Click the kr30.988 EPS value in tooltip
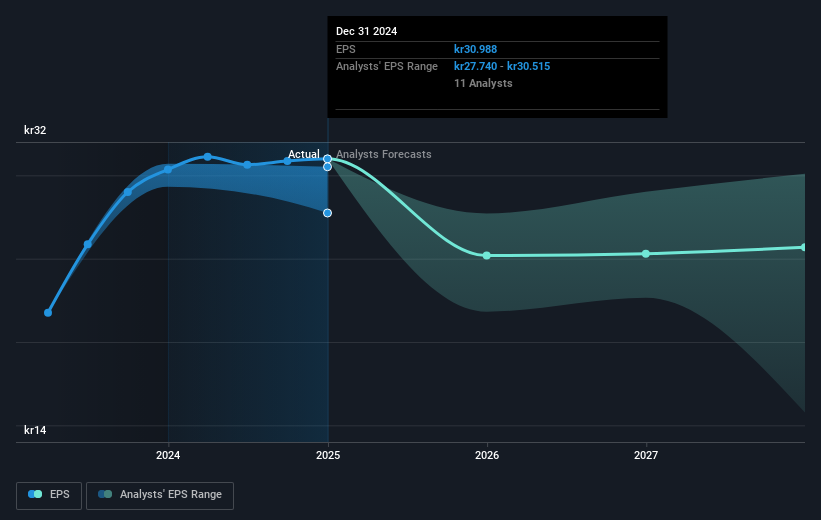Screen dimensions: 821x520 (x=475, y=49)
